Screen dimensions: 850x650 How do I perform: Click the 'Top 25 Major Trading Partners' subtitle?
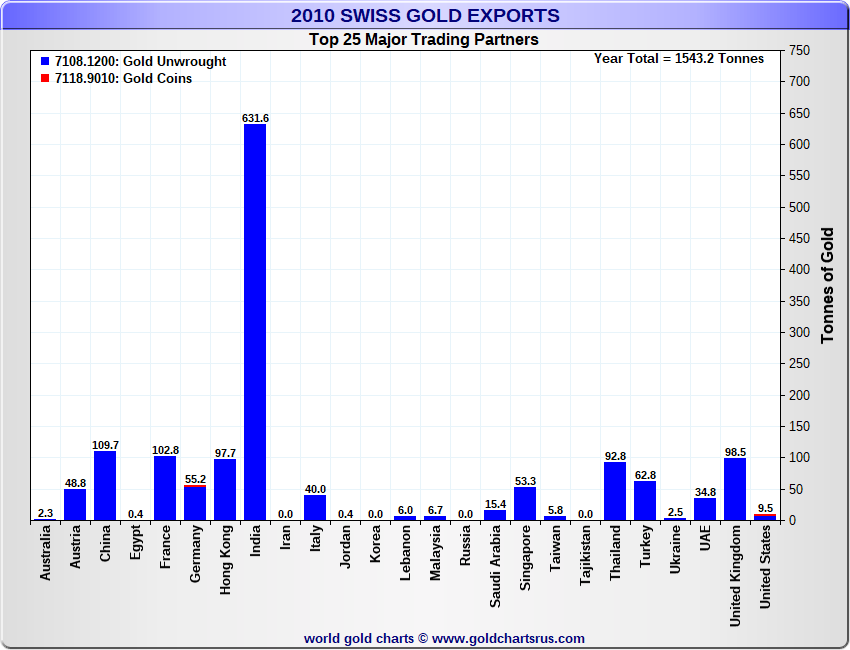(424, 40)
